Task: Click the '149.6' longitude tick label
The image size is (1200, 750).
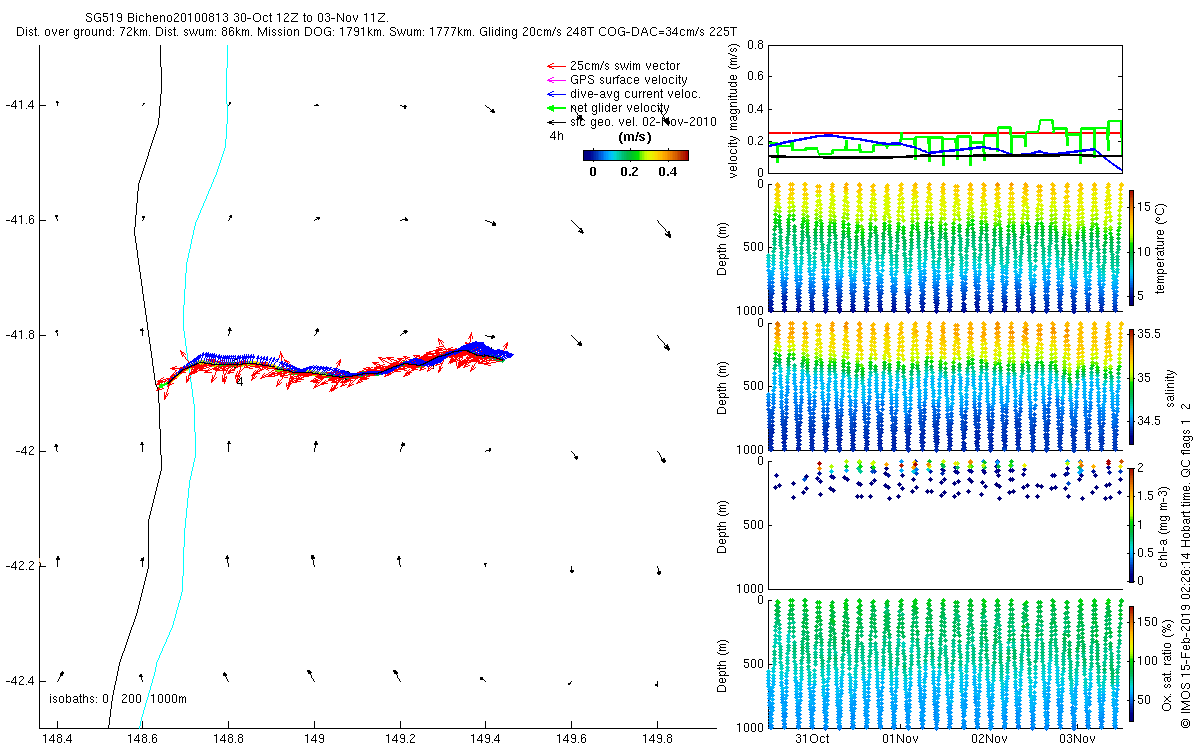Action: (x=571, y=740)
